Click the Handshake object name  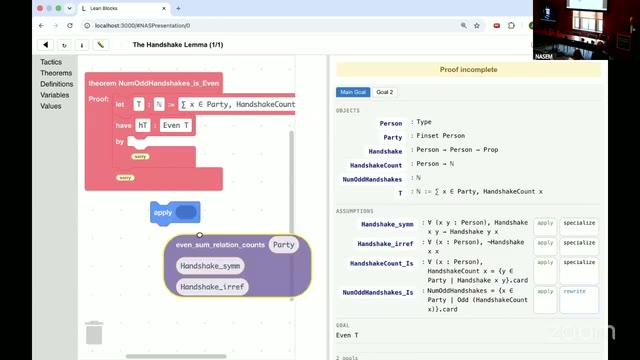[x=385, y=151]
